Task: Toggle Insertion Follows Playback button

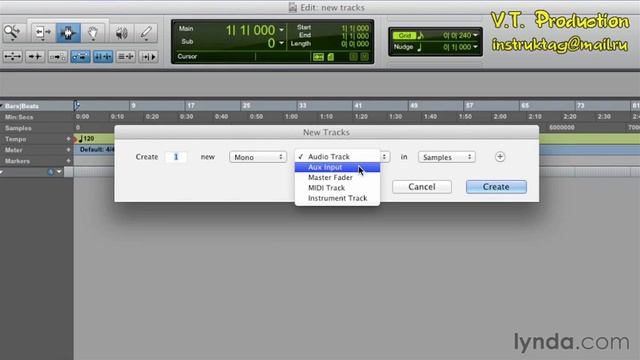Action: pyautogui.click(x=148, y=56)
